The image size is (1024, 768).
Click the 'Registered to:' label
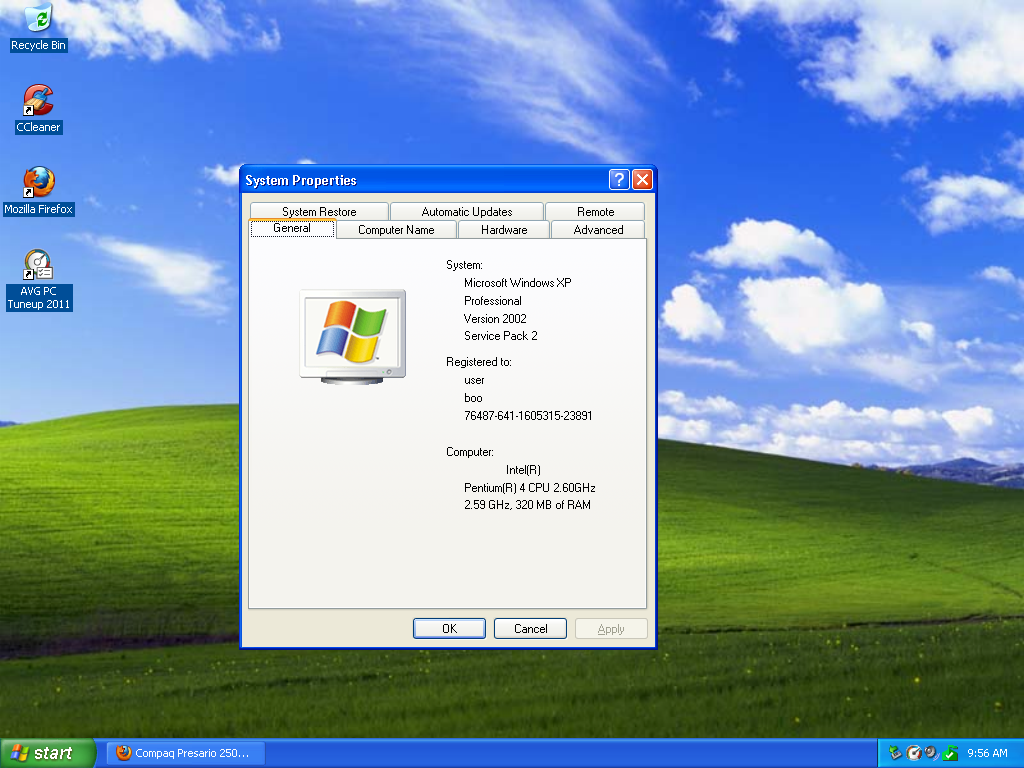pyautogui.click(x=479, y=362)
